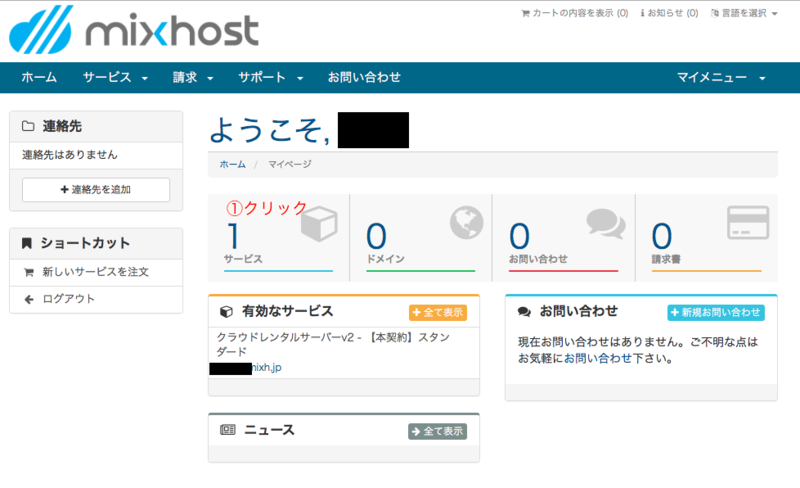Open the ドメイン count tile
This screenshot has width=800, height=488.
click(421, 237)
